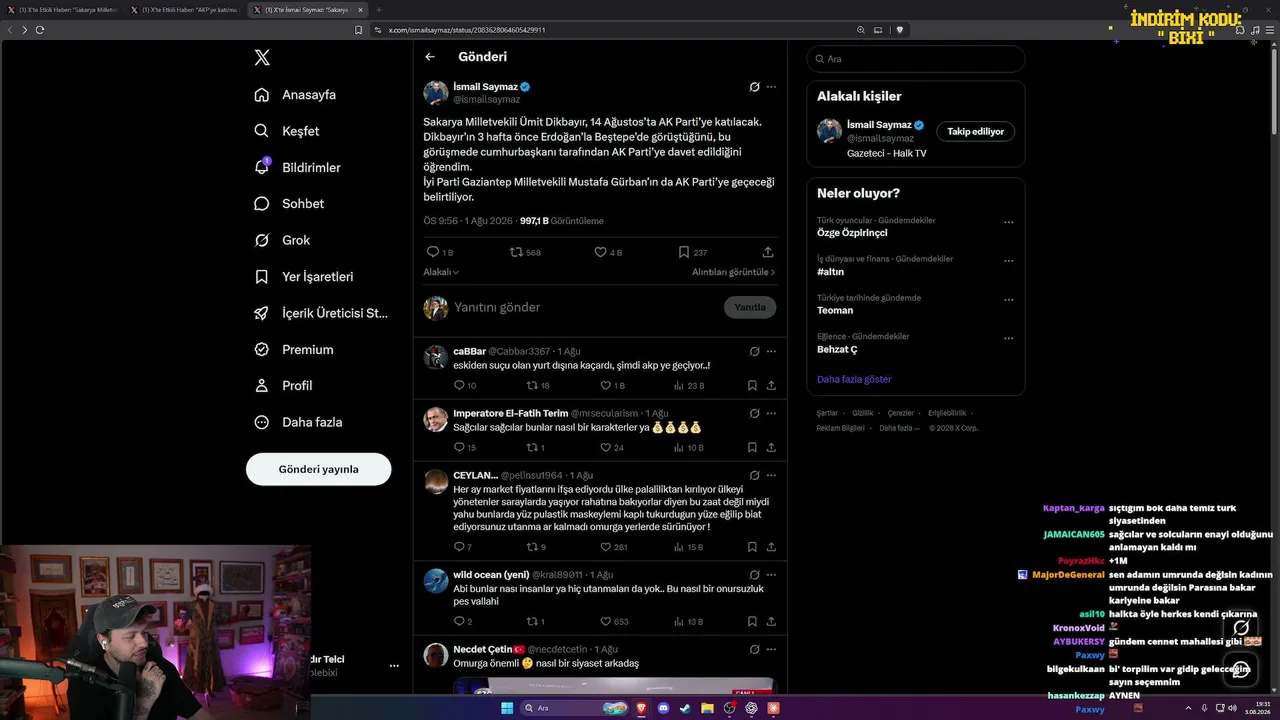Open Yer İşaretleri bookmarks
The height and width of the screenshot is (720, 1280).
point(304,277)
